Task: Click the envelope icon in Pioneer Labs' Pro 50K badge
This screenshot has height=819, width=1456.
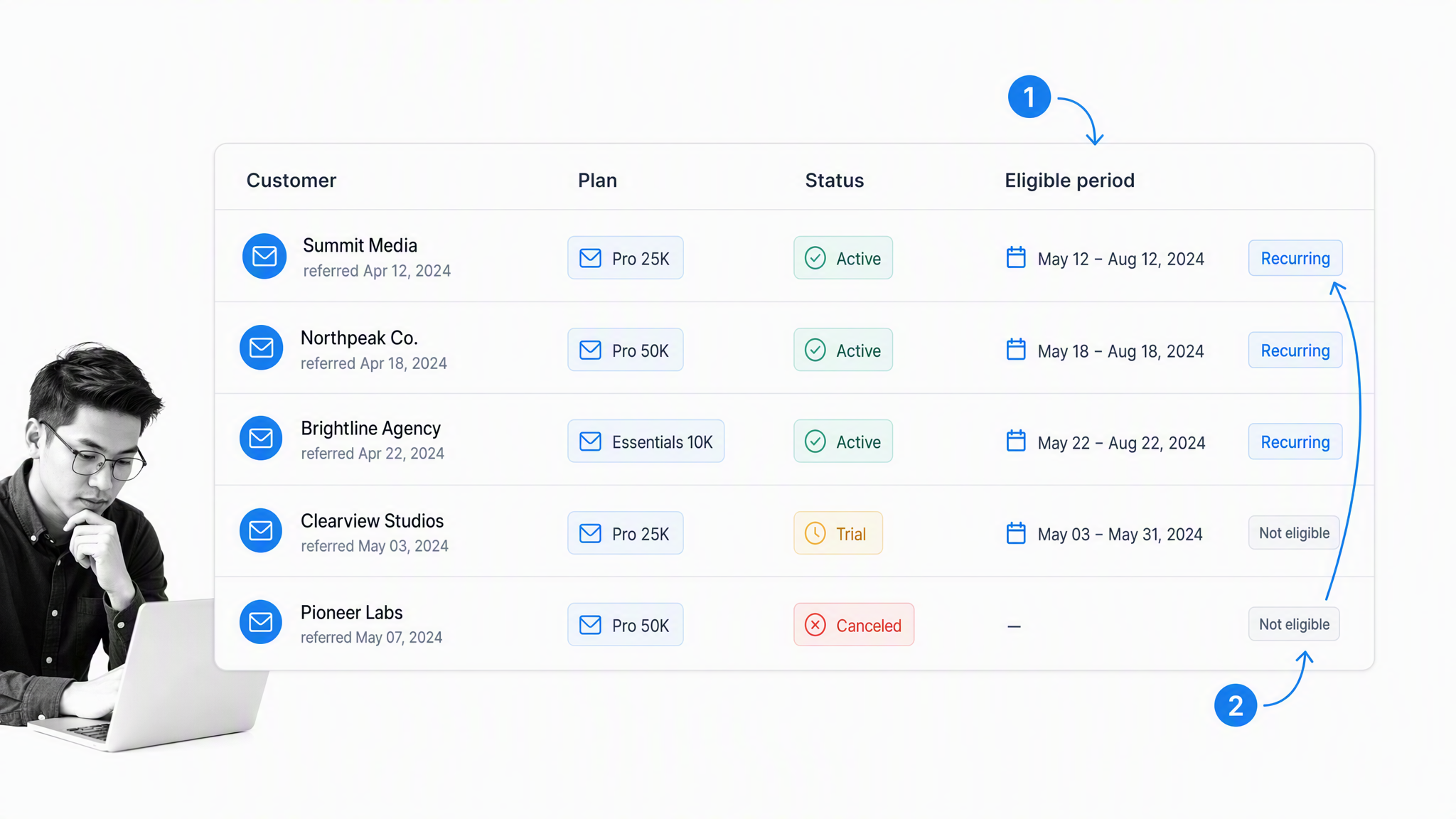Action: [590, 624]
